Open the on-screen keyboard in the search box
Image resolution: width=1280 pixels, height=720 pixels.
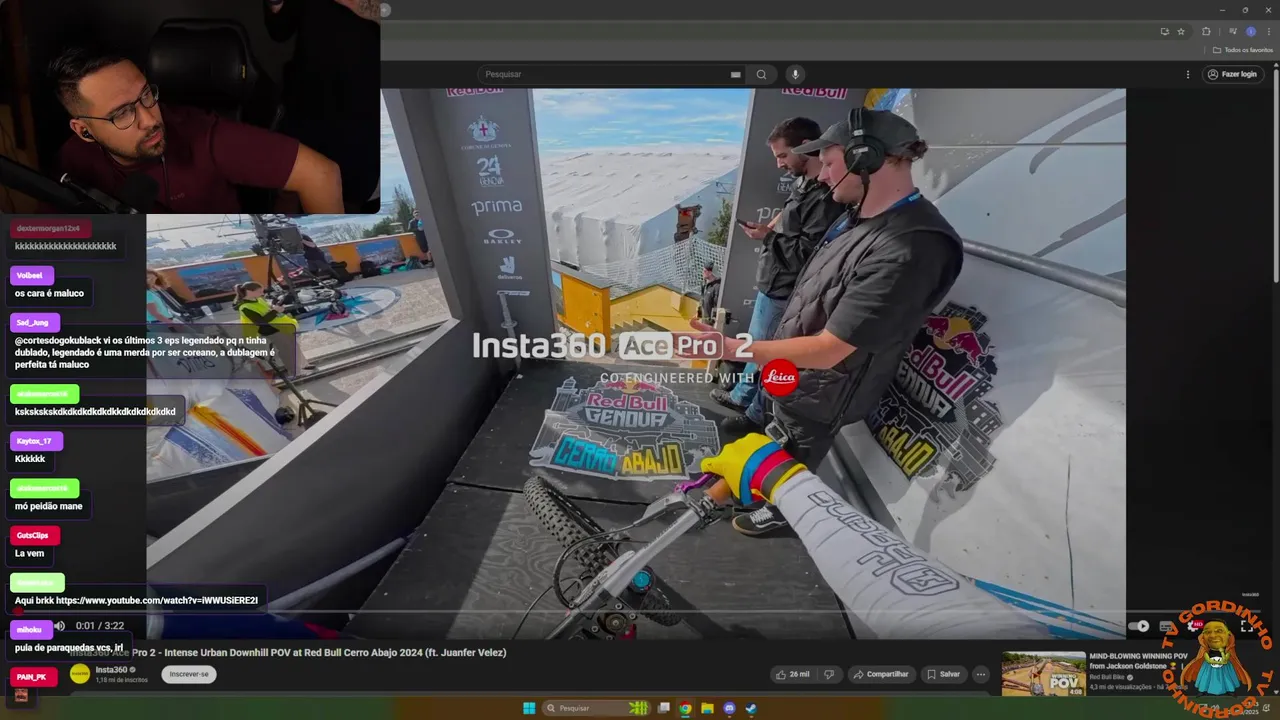tap(735, 74)
